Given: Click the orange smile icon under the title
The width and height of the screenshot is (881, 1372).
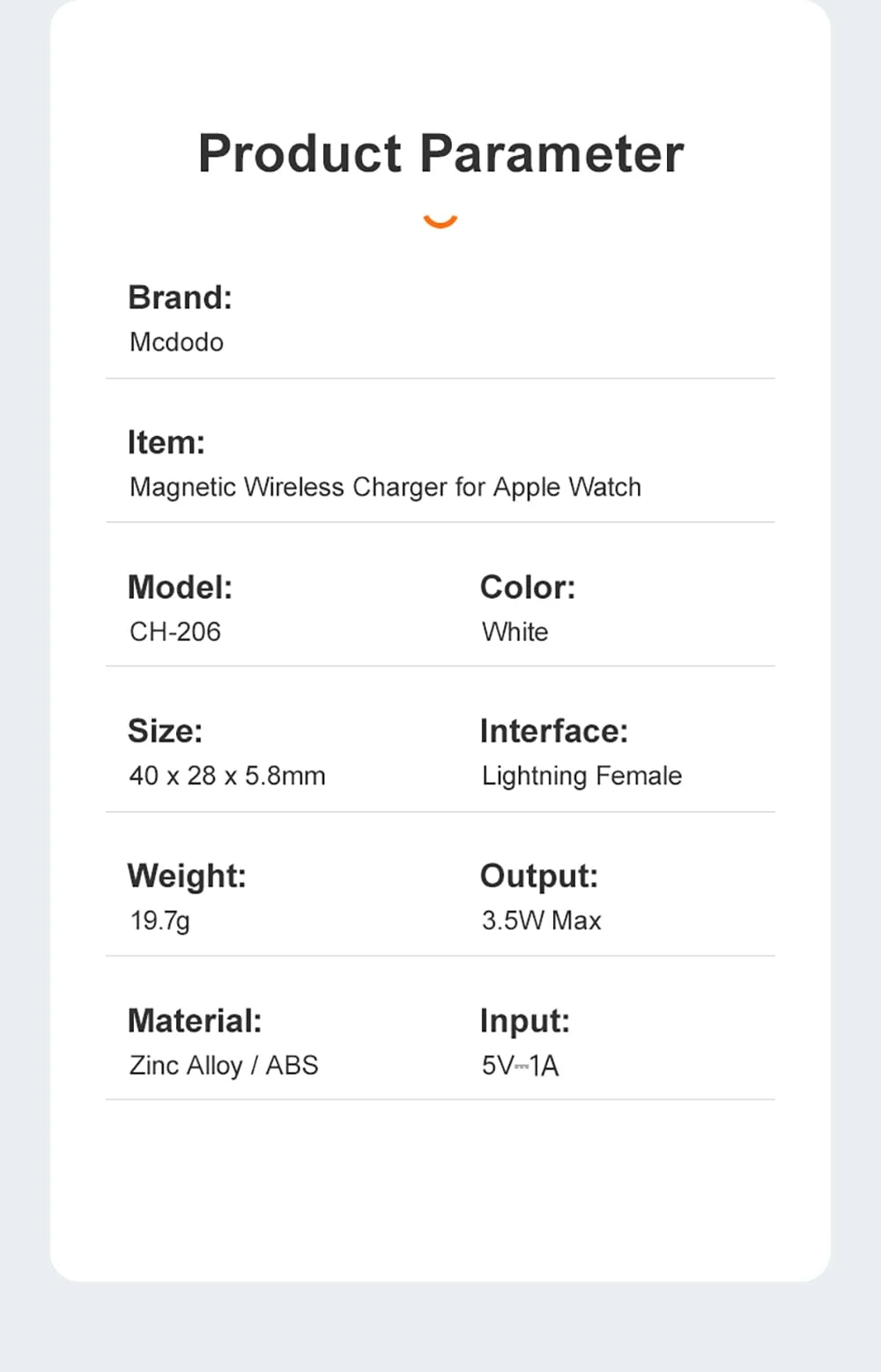Looking at the screenshot, I should (x=440, y=221).
